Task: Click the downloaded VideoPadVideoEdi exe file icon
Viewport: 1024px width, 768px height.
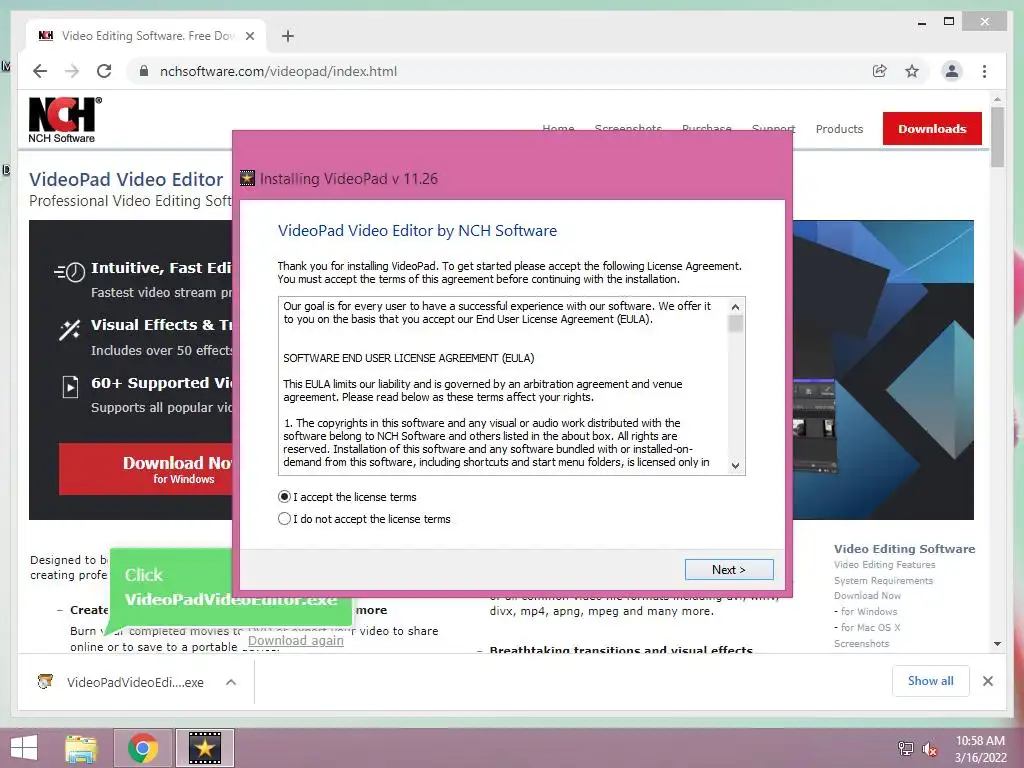Action: [x=45, y=681]
